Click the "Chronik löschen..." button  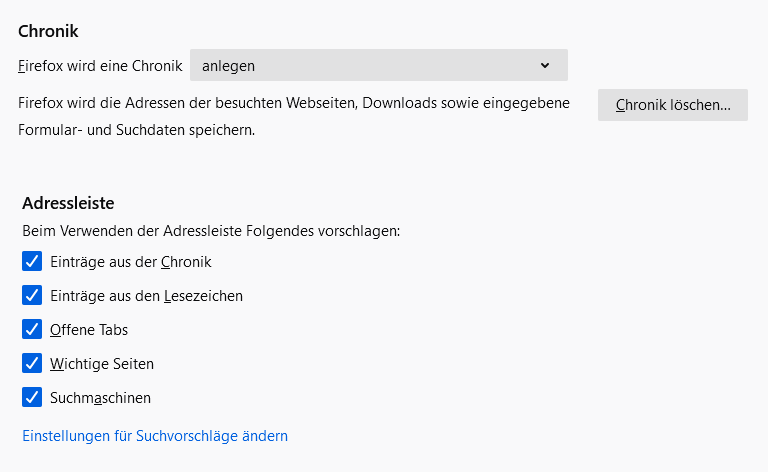672,105
